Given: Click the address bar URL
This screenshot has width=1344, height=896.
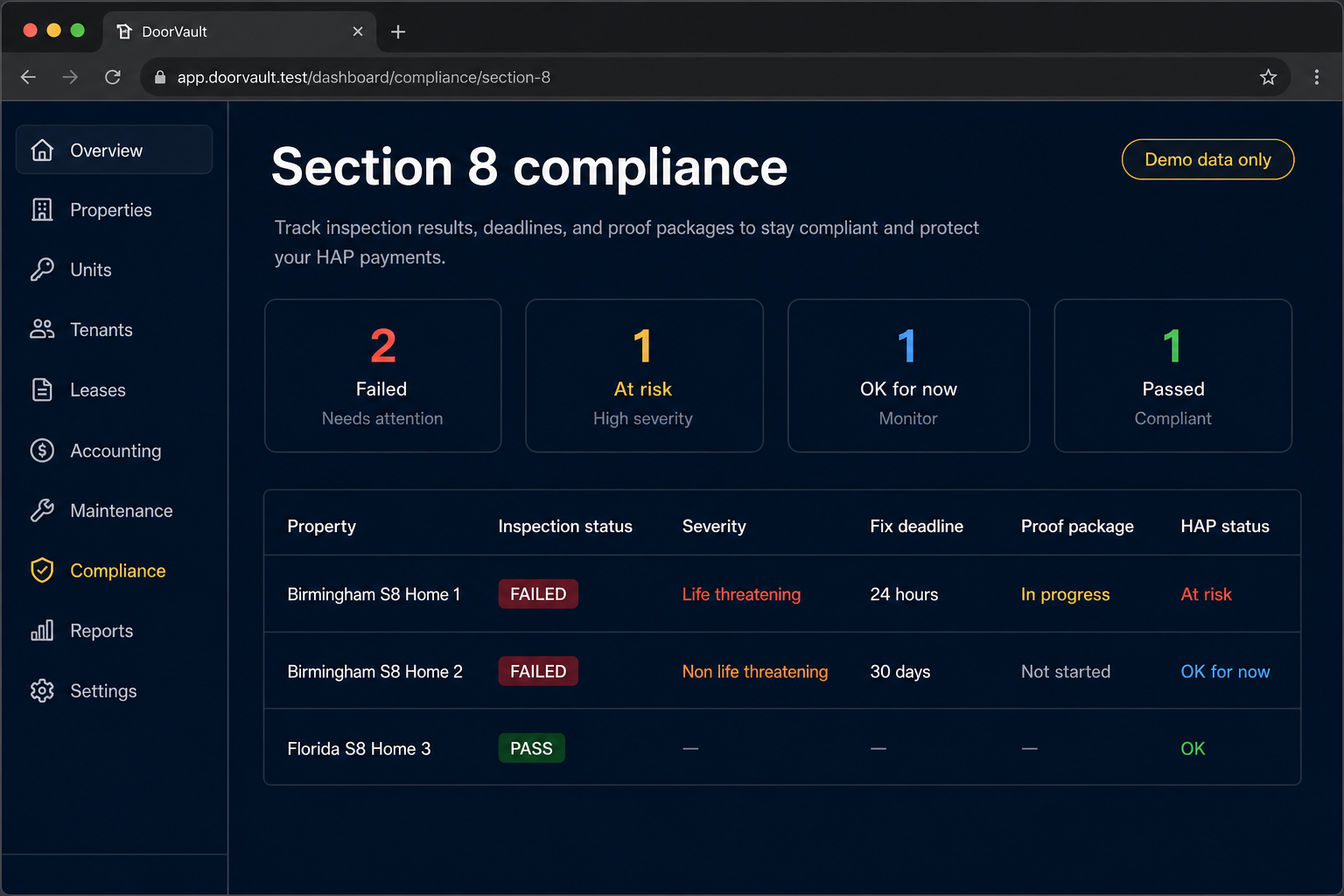Looking at the screenshot, I should [364, 77].
